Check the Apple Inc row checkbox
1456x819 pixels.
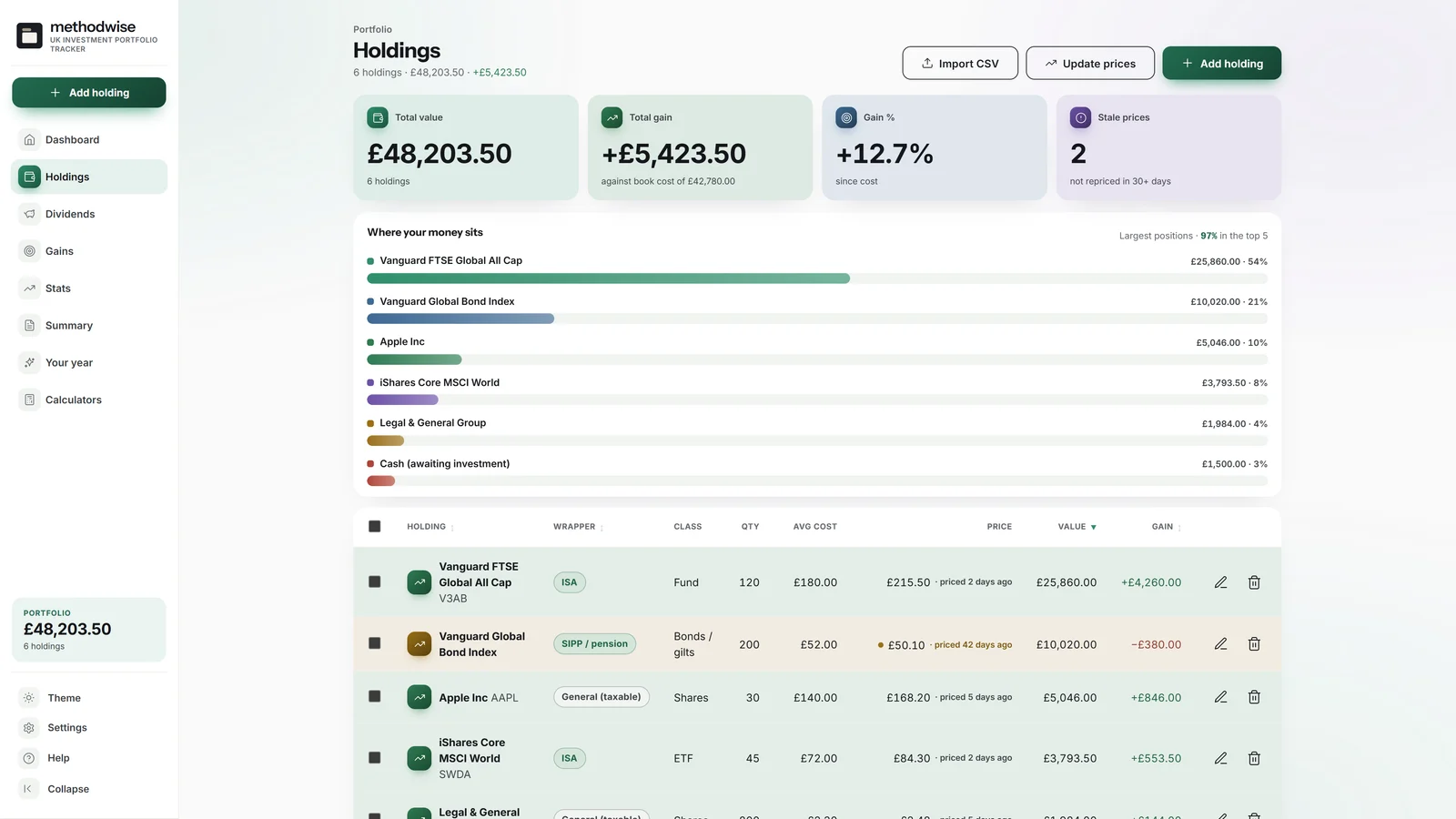pyautogui.click(x=375, y=696)
